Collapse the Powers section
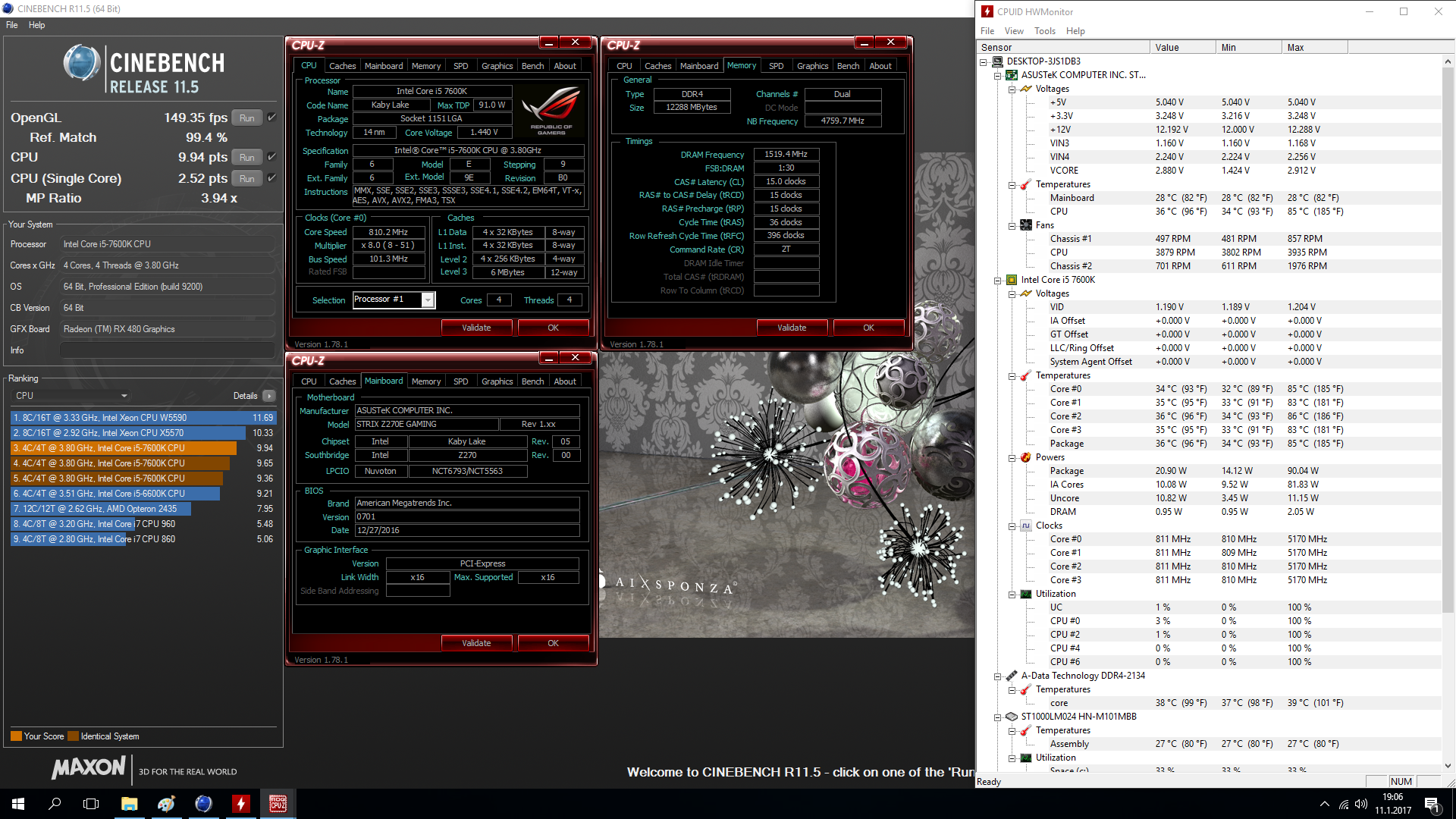 [1012, 457]
